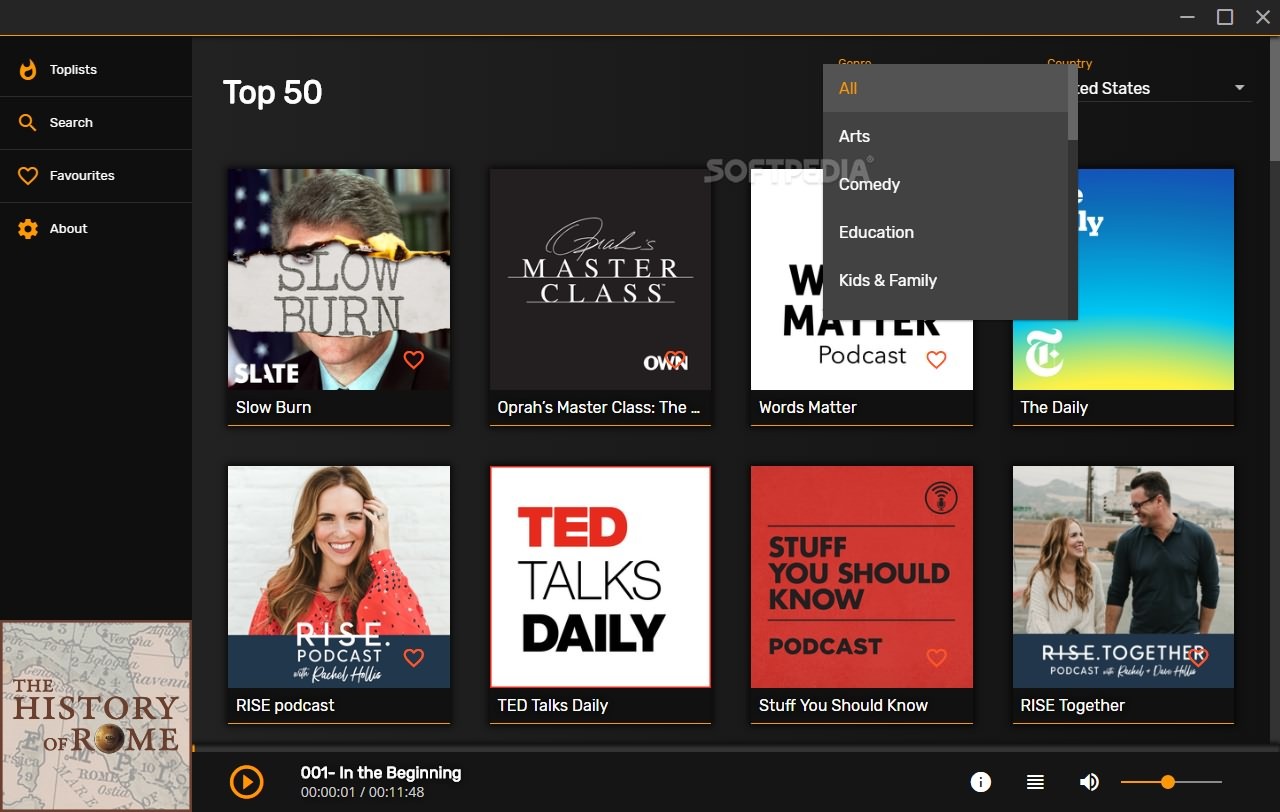The height and width of the screenshot is (812, 1280).
Task: Click the playback progress bar
Action: coord(736,748)
